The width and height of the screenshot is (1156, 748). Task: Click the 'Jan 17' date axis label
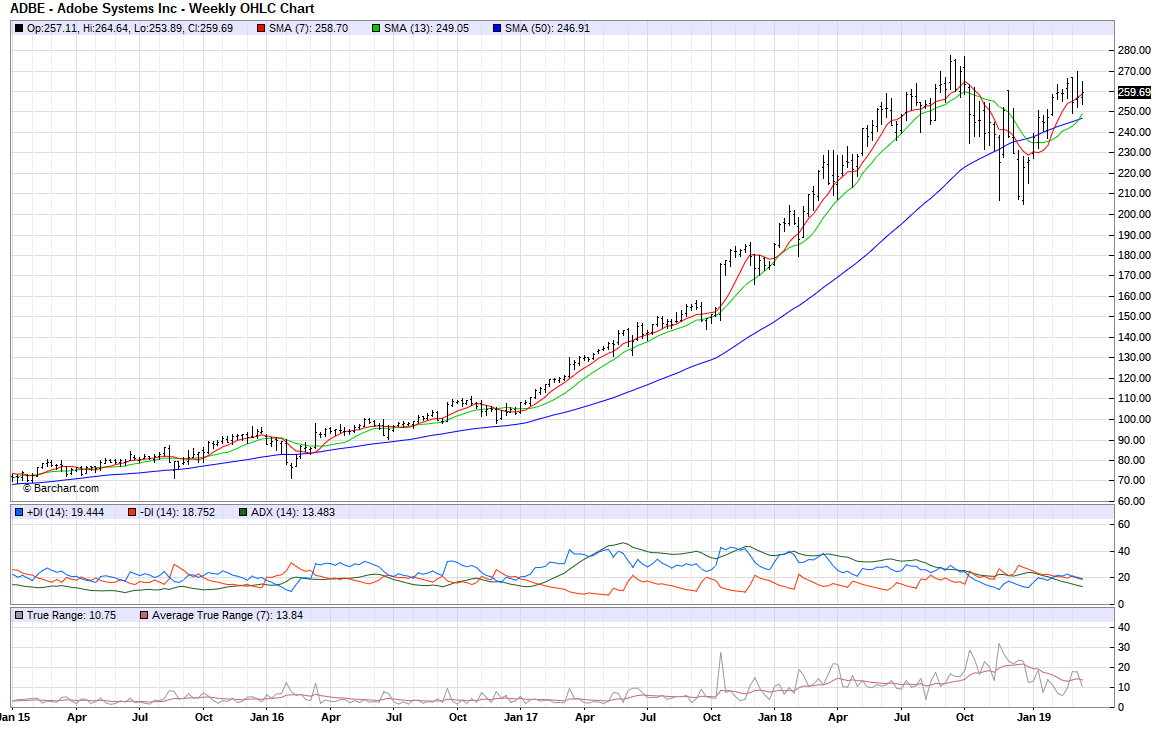click(x=520, y=717)
